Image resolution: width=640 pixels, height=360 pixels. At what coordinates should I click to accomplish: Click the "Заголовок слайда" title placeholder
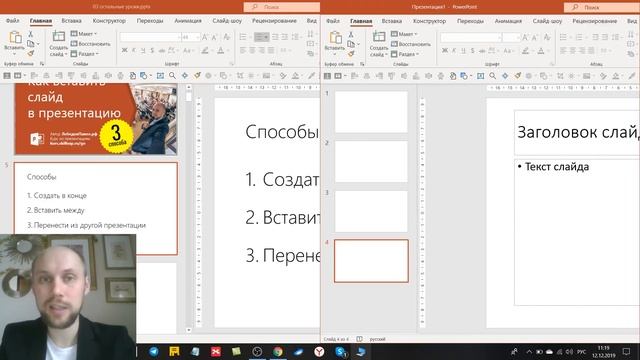(578, 132)
